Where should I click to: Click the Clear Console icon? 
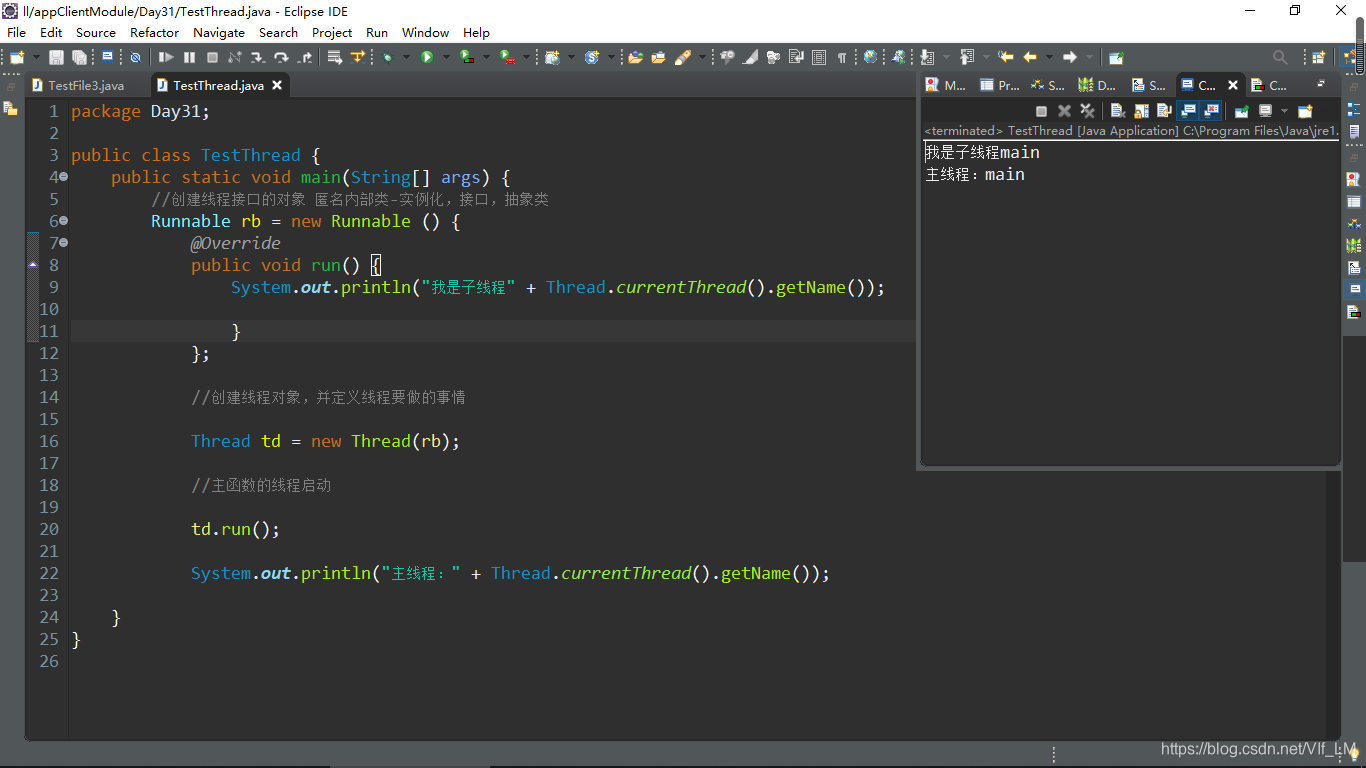pos(1118,111)
